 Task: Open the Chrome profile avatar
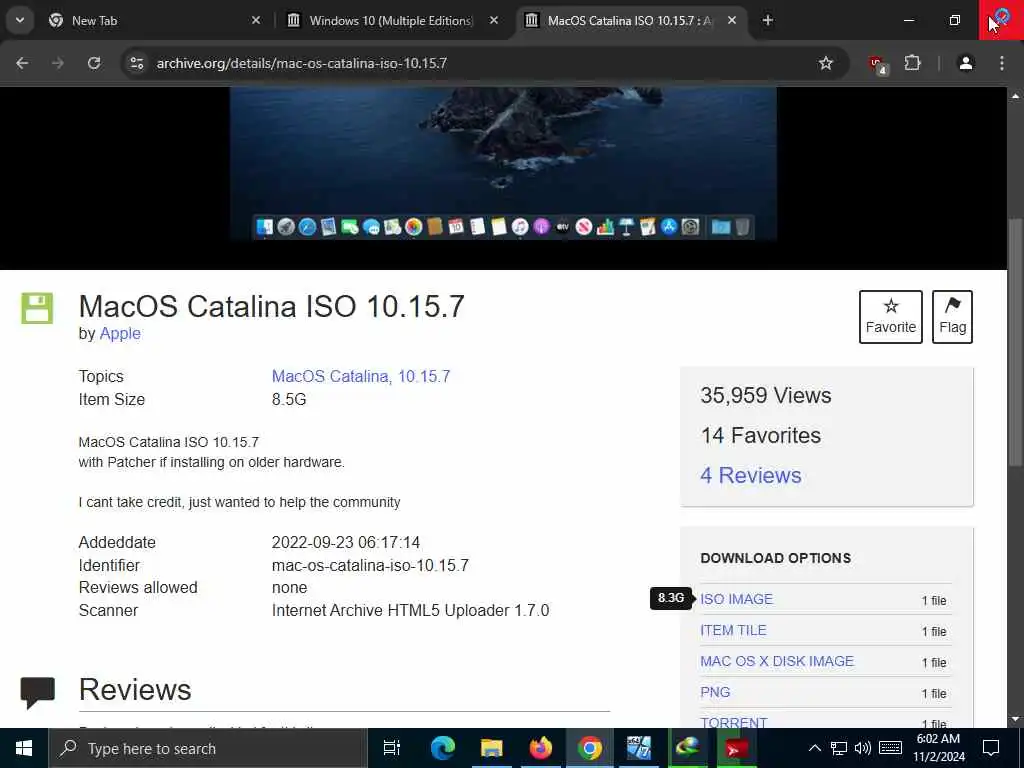click(966, 63)
